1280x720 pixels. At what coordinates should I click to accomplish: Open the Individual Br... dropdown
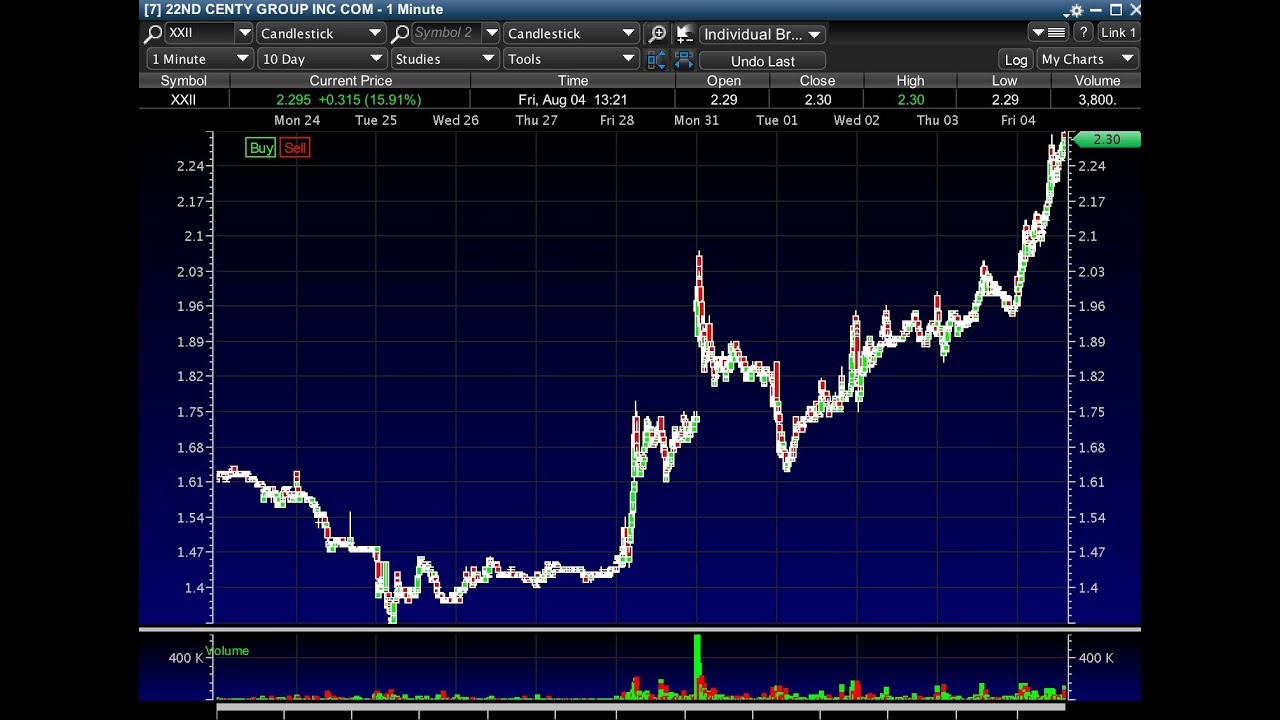(x=762, y=34)
